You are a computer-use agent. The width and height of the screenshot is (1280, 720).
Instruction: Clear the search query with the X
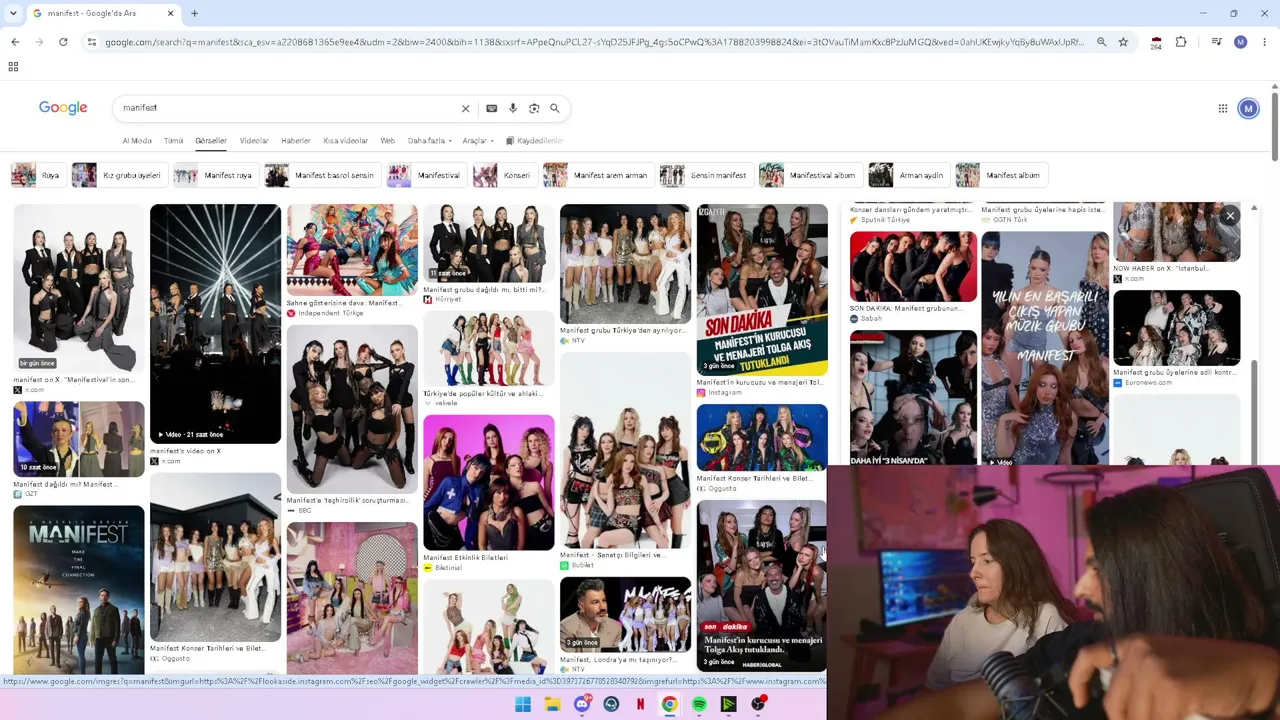[x=465, y=108]
